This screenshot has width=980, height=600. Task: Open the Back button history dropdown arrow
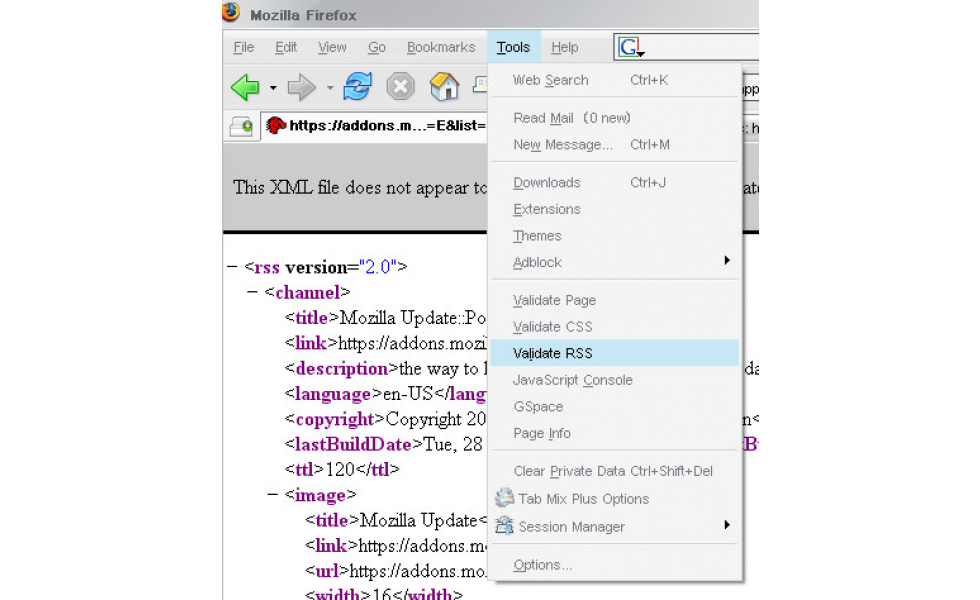273,88
